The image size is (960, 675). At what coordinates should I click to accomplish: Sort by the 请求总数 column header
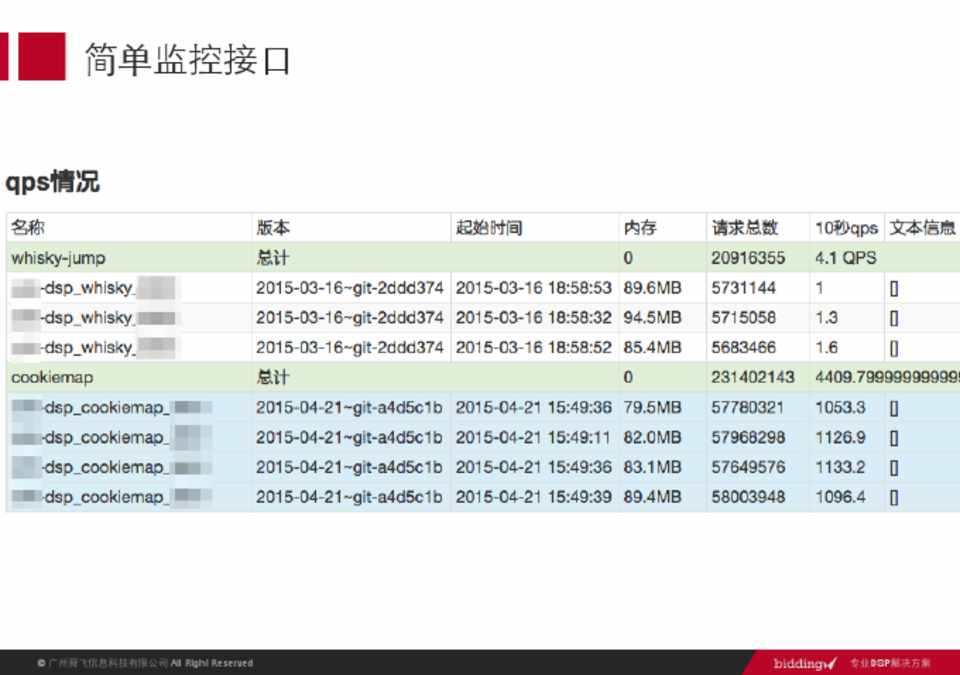pyautogui.click(x=745, y=228)
